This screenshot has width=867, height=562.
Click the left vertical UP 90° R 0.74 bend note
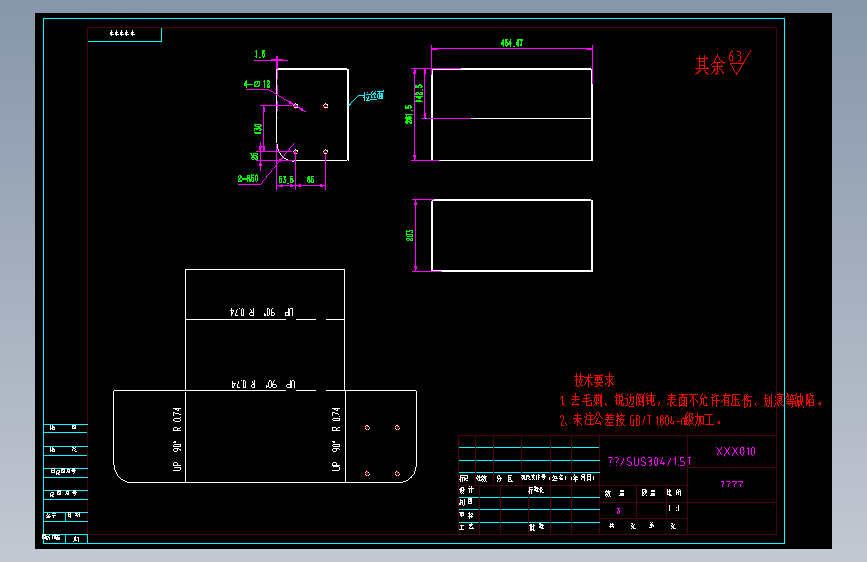pos(177,439)
